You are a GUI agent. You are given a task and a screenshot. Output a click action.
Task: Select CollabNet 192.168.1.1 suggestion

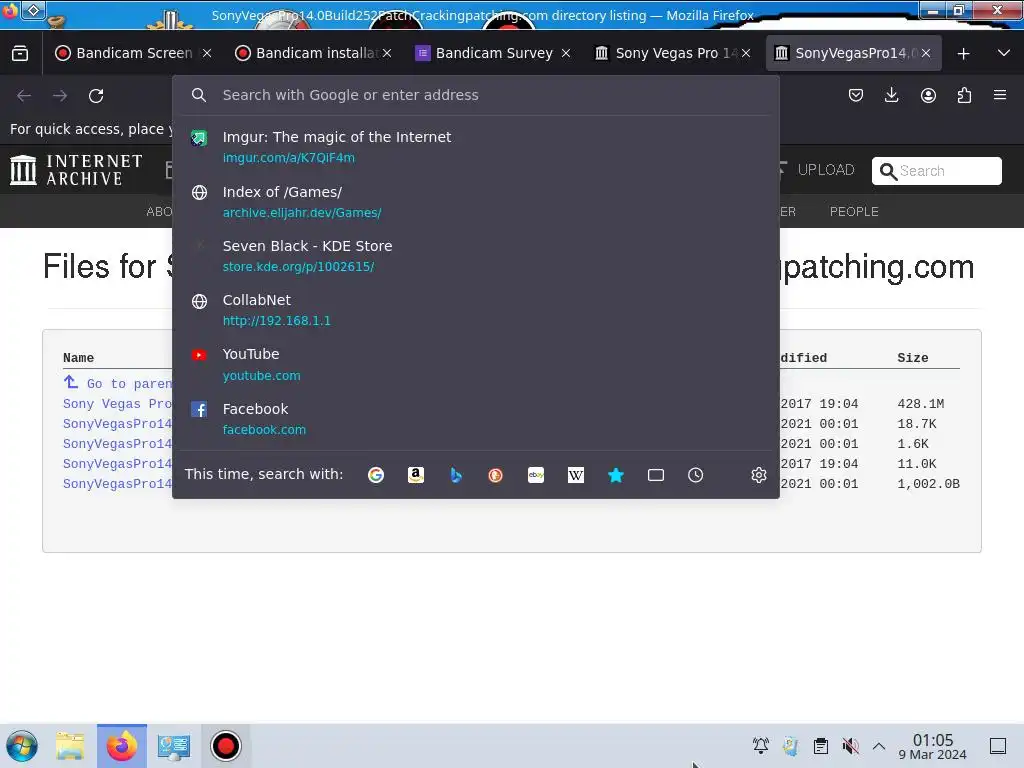click(x=475, y=310)
